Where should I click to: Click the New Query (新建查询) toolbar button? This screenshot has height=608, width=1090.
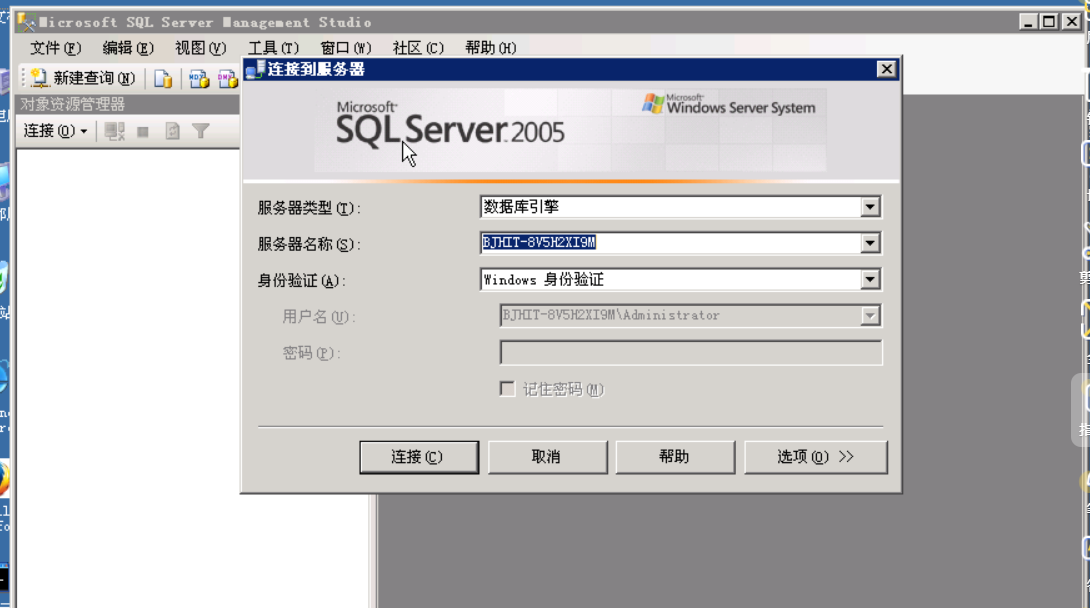coord(83,78)
